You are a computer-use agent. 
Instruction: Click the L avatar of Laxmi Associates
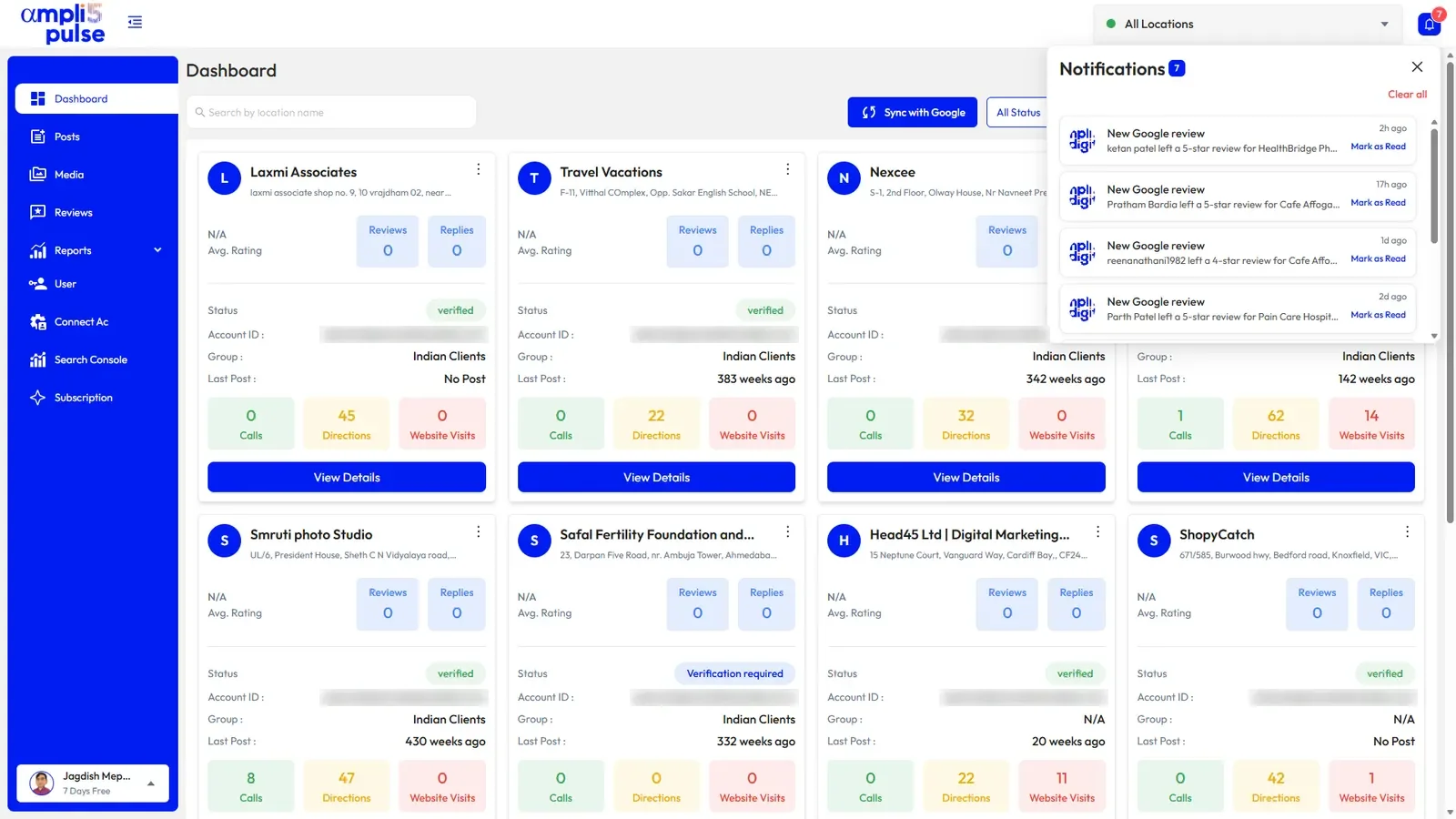(x=224, y=178)
